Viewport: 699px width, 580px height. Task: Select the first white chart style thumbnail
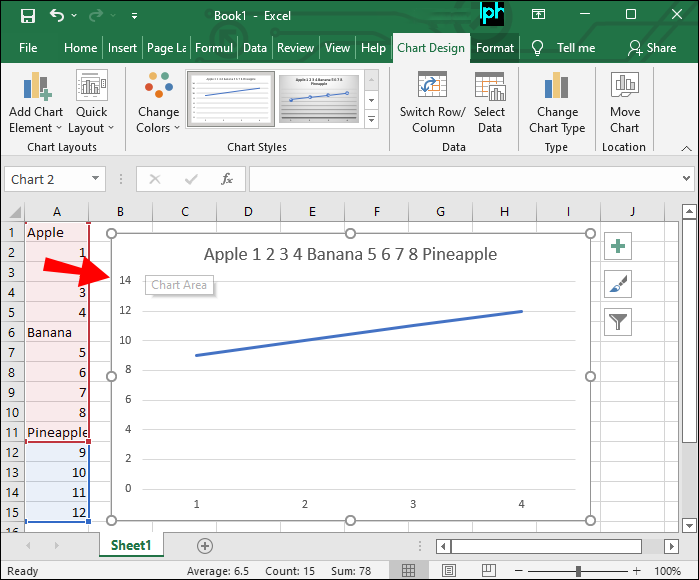click(230, 99)
